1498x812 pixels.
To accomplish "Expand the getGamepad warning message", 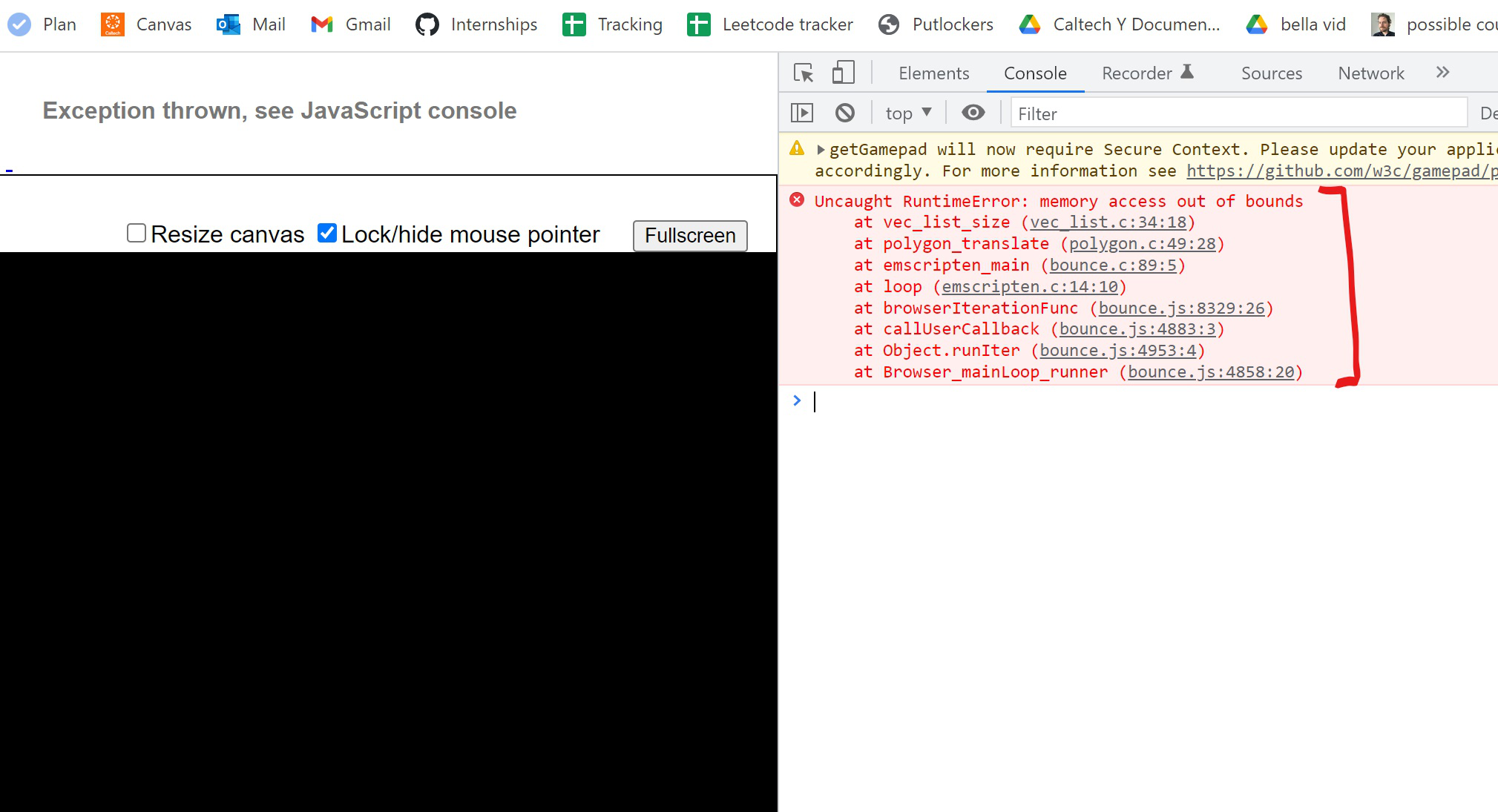I will [x=821, y=149].
